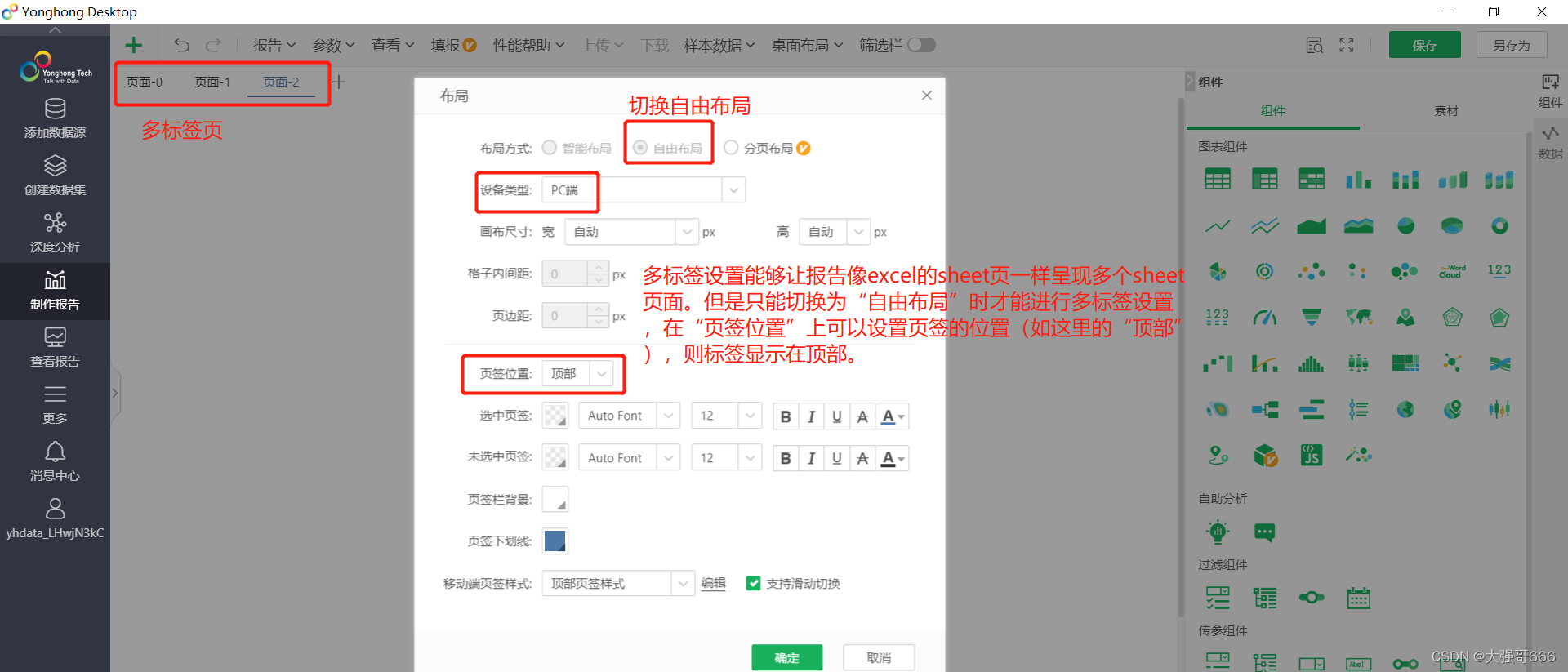Image resolution: width=1568 pixels, height=672 pixels.
Task: Go to 查看报告 in the sidebar
Action: 55,348
